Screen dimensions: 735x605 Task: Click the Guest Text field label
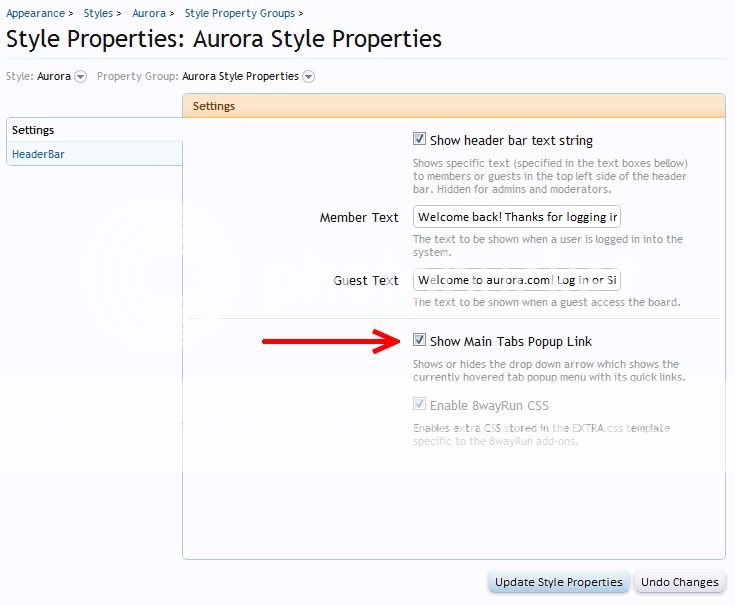click(x=366, y=280)
